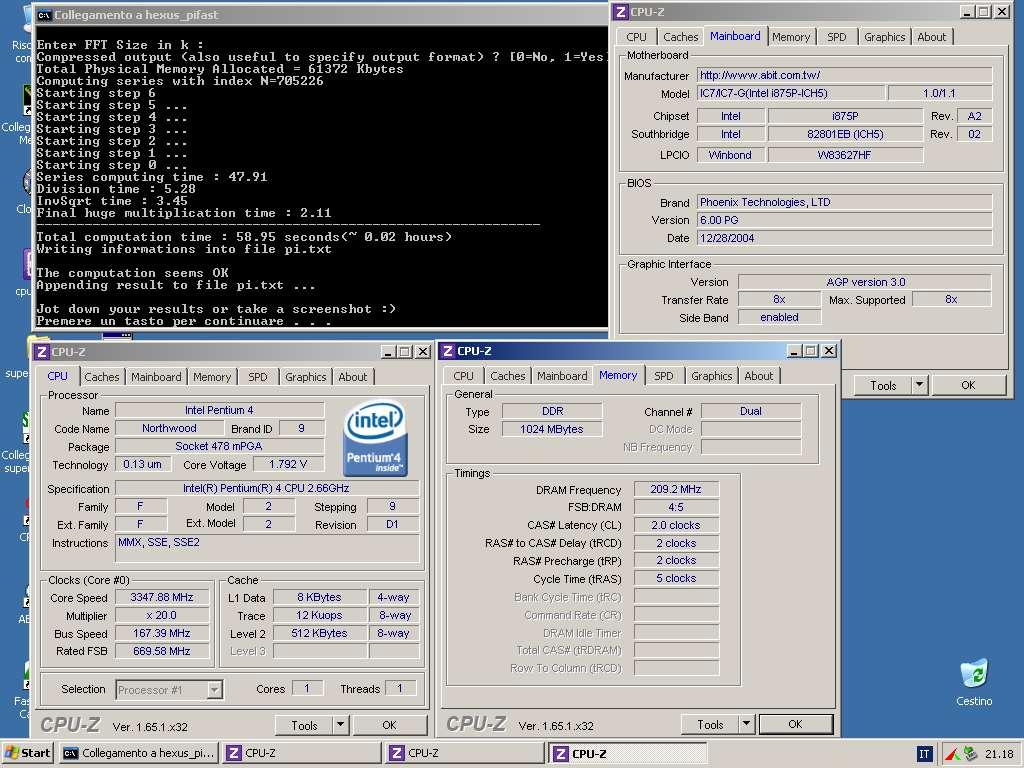Open the Start menu
The image size is (1024, 768).
[27, 753]
